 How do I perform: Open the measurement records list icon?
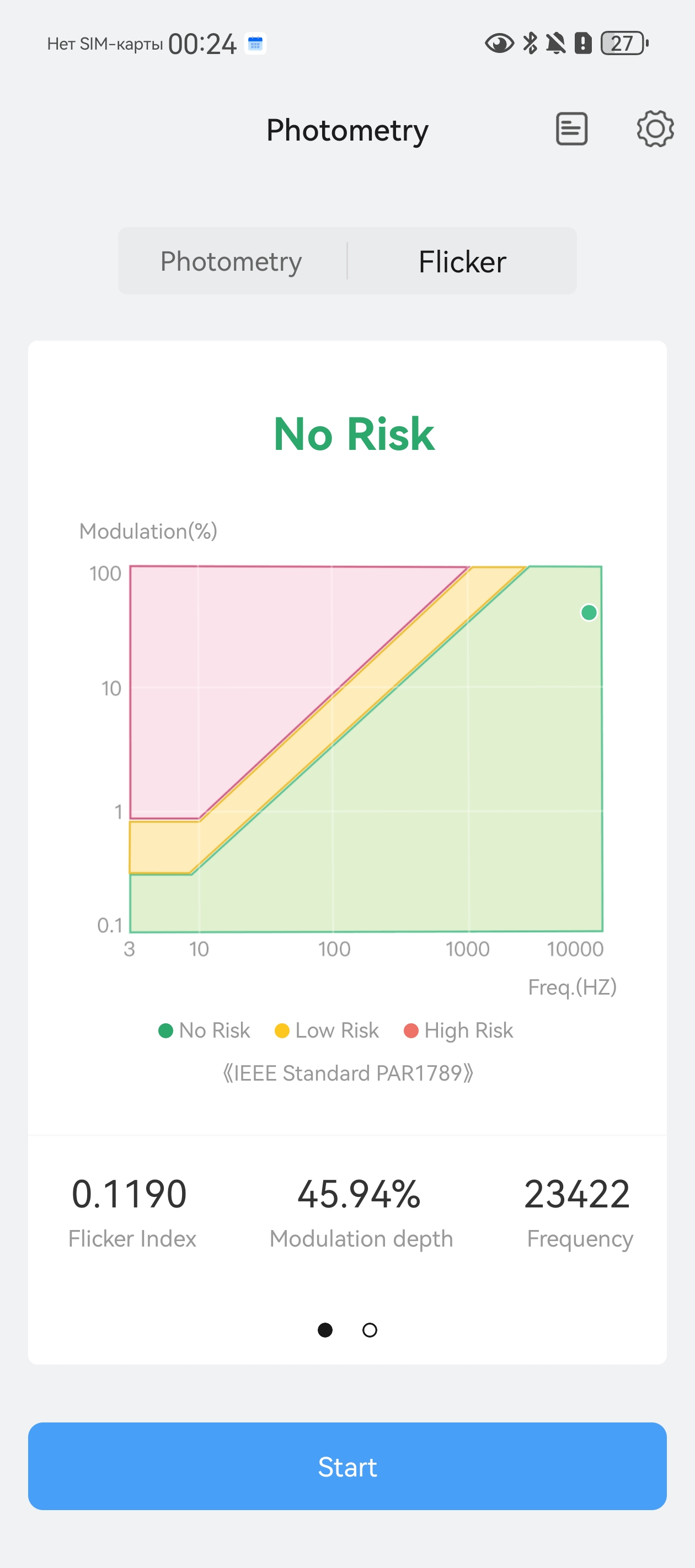(x=571, y=129)
